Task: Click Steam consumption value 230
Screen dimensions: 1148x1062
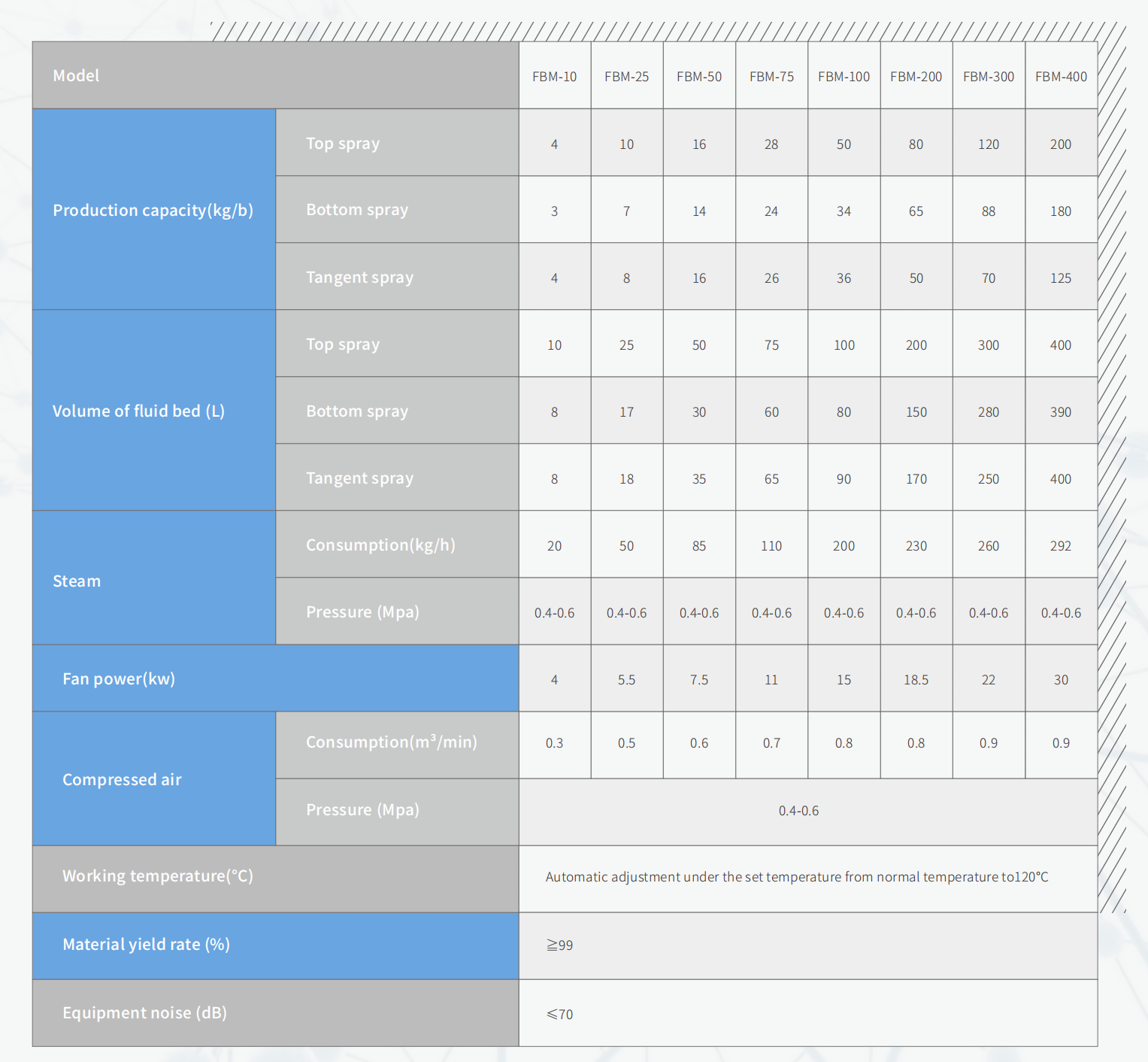Action: click(x=916, y=545)
